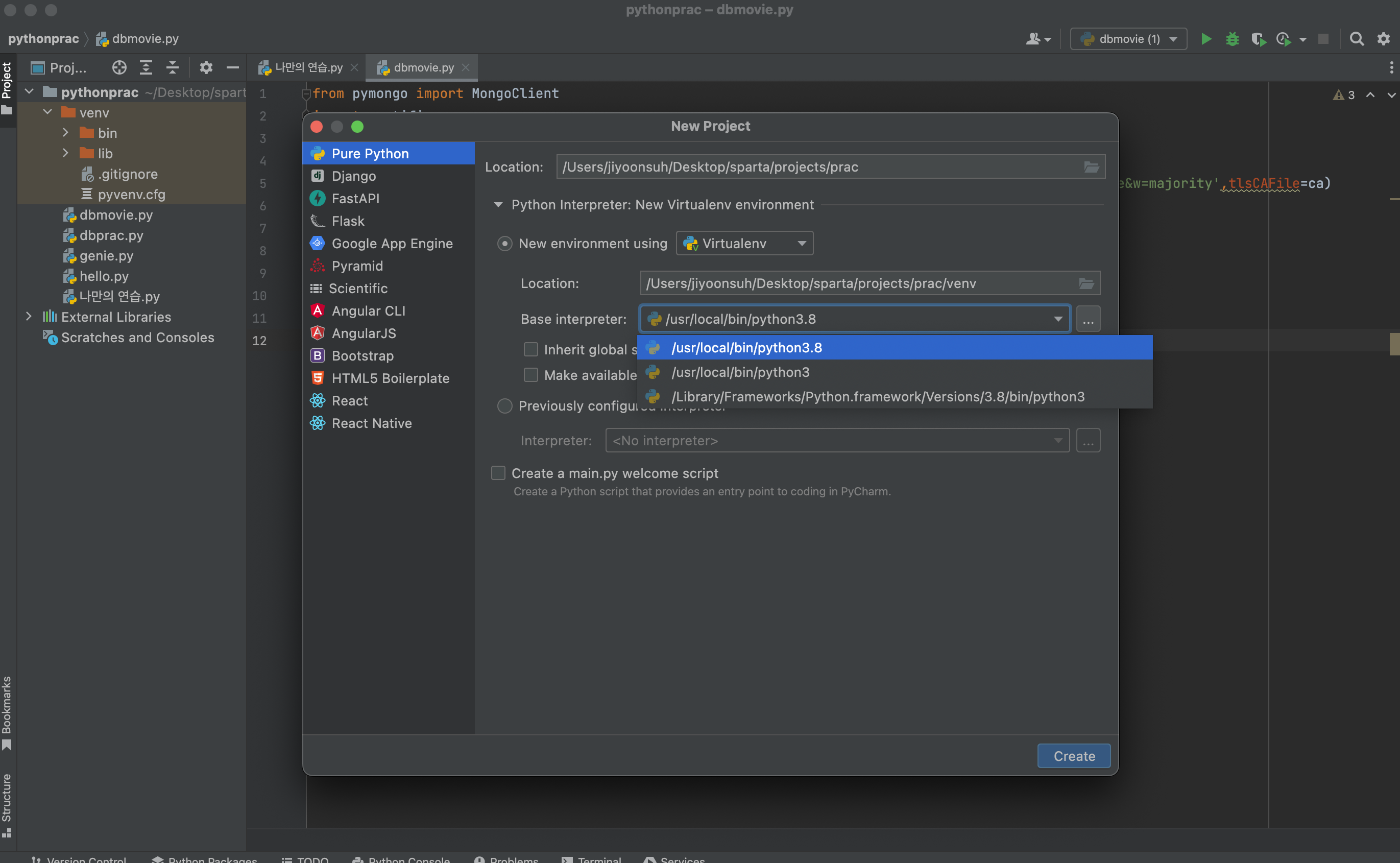The height and width of the screenshot is (863, 1400).
Task: Select Django project type
Action: (389, 176)
